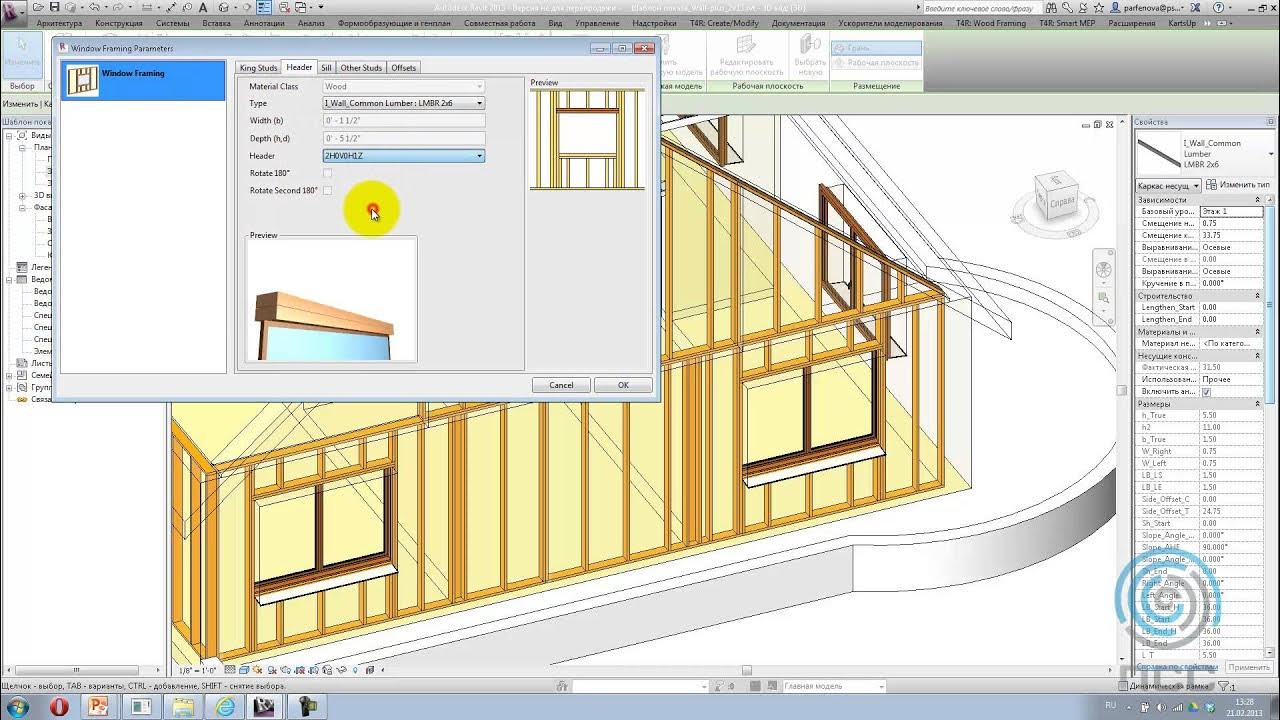This screenshot has height=720, width=1280.
Task: Select the Text 'A' tool in quick access toolbar
Action: 203,7
